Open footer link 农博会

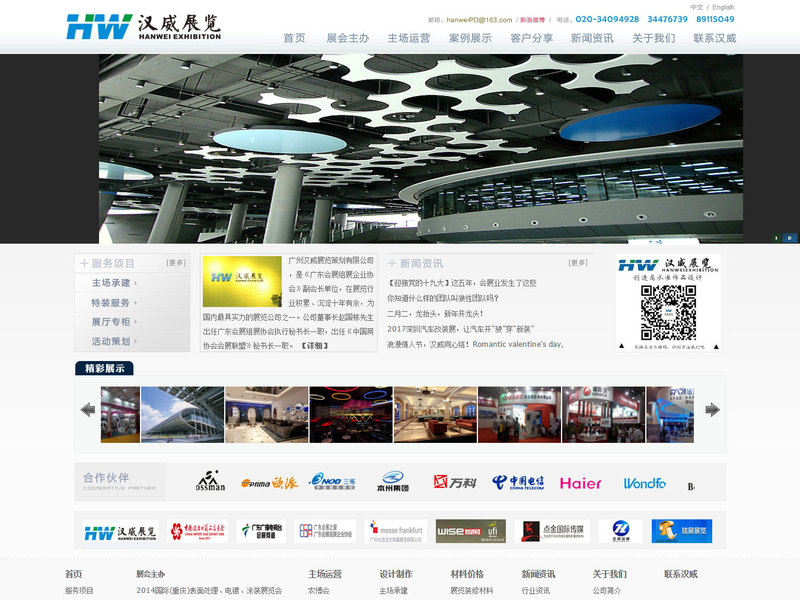tap(319, 590)
